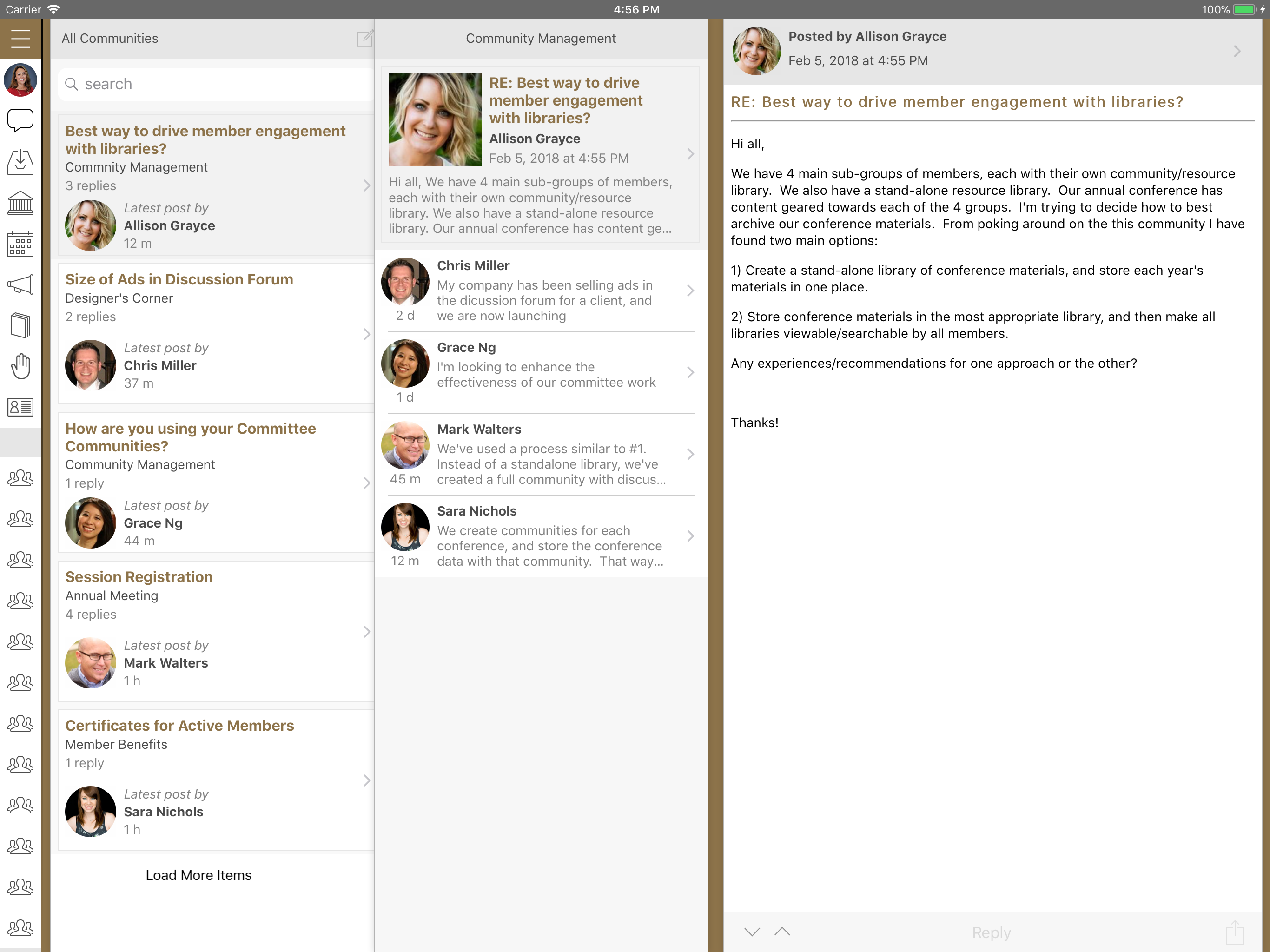
Task: Click the battery status indicator
Action: (1244, 9)
